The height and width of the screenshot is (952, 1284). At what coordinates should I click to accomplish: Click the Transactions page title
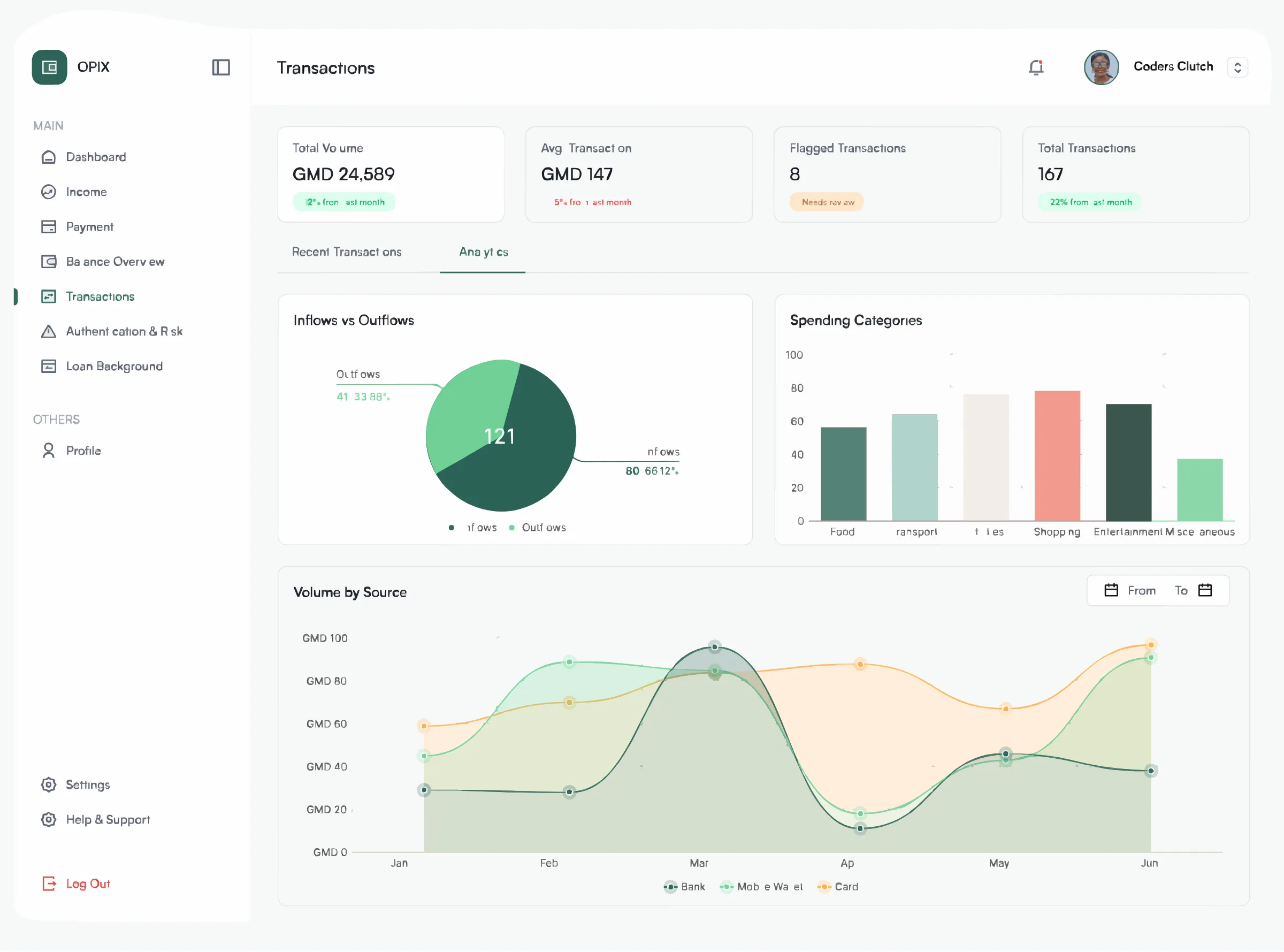tap(326, 68)
